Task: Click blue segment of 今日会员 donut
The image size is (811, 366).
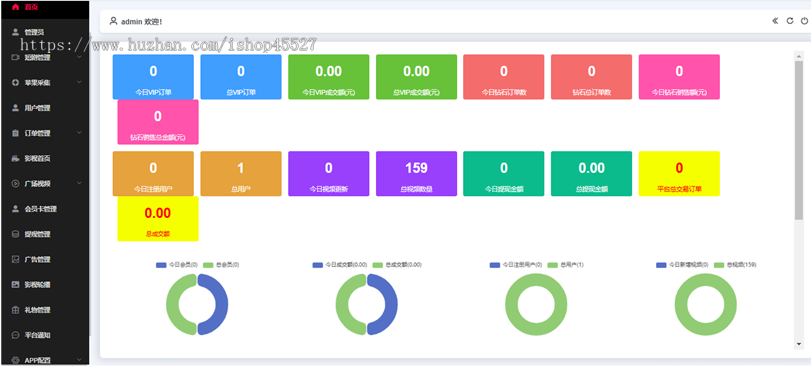Action: (221, 304)
